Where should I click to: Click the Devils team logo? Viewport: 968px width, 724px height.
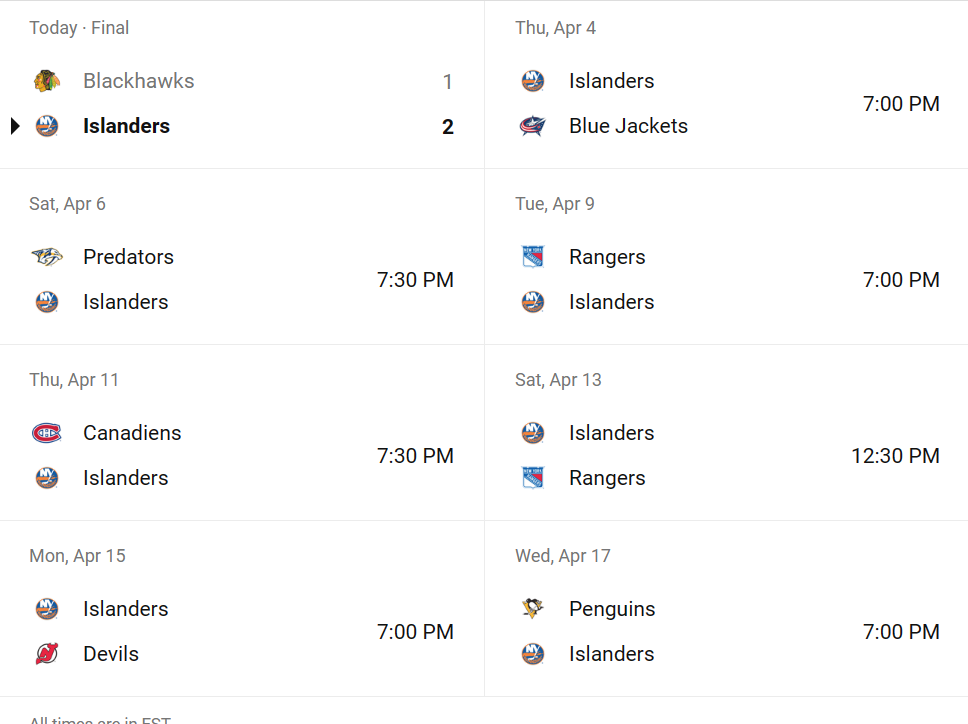pyautogui.click(x=46, y=654)
